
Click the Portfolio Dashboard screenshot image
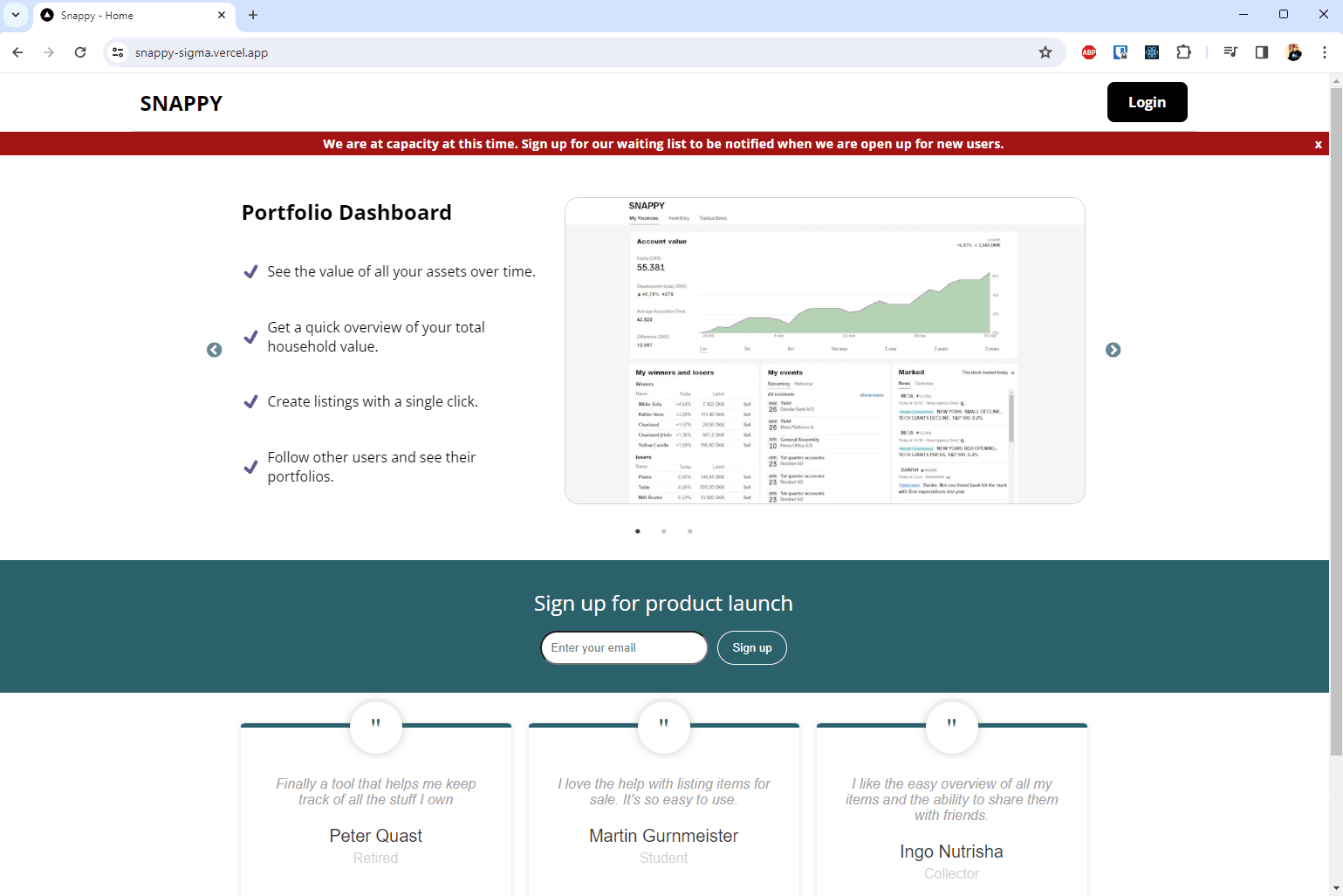pyautogui.click(x=825, y=351)
